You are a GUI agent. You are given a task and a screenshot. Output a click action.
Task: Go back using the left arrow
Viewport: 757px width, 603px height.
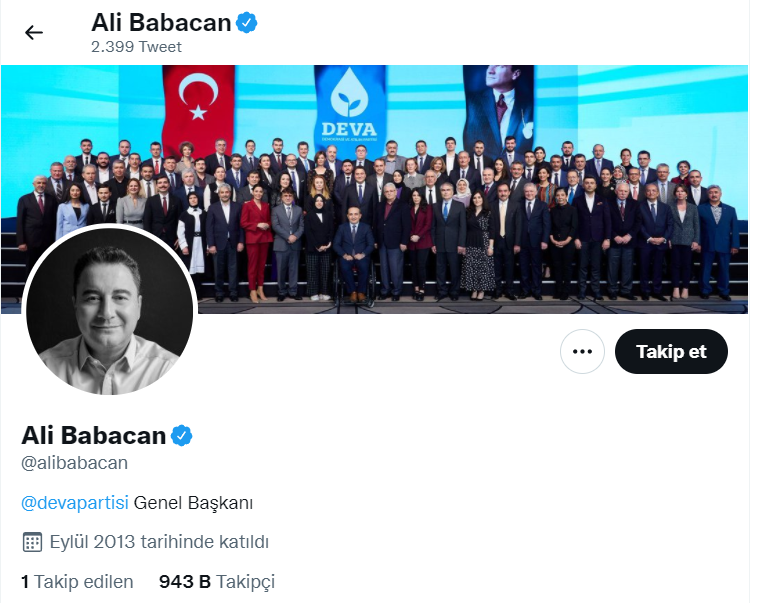point(34,32)
